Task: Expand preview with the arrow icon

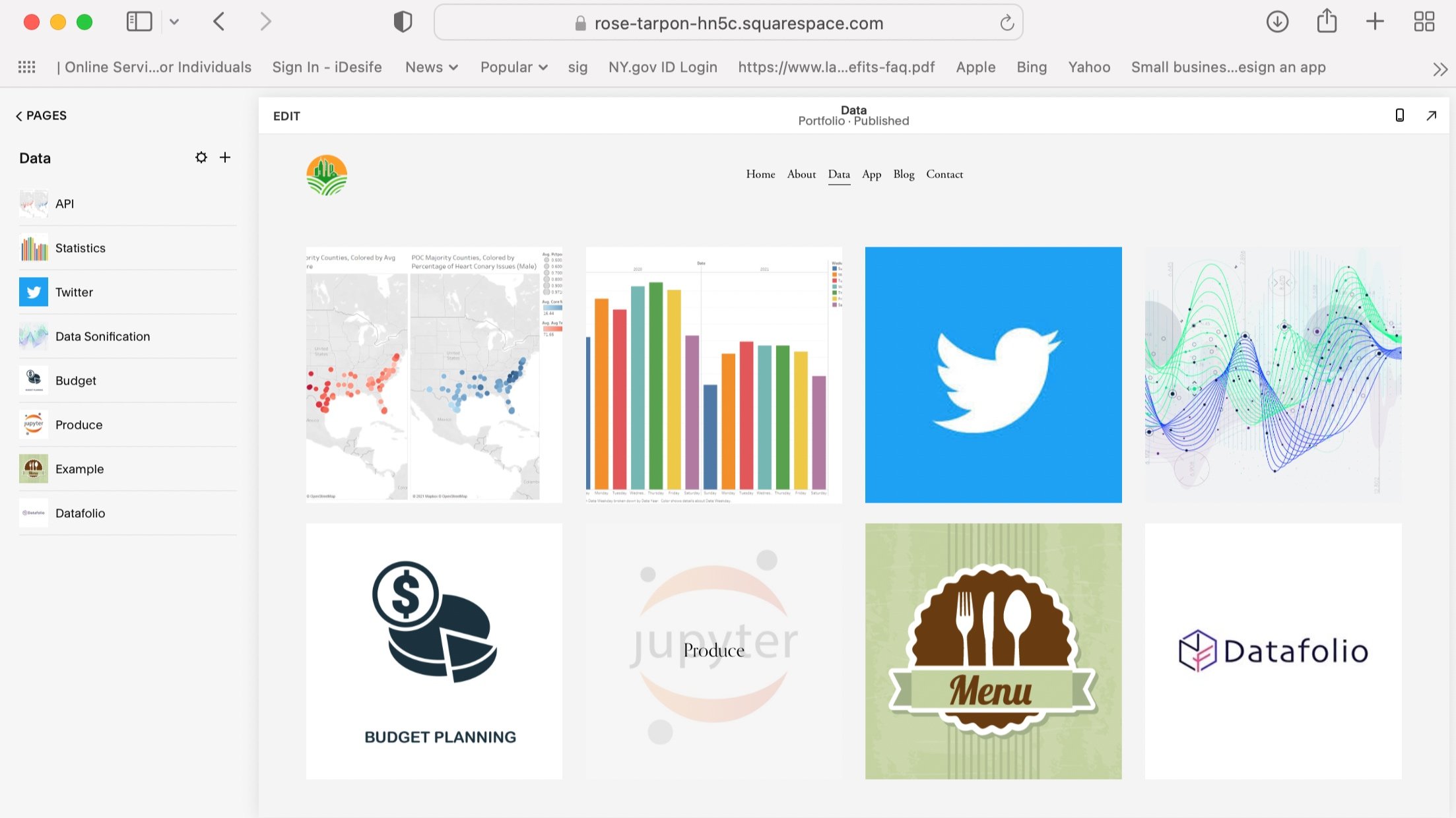Action: pos(1431,115)
